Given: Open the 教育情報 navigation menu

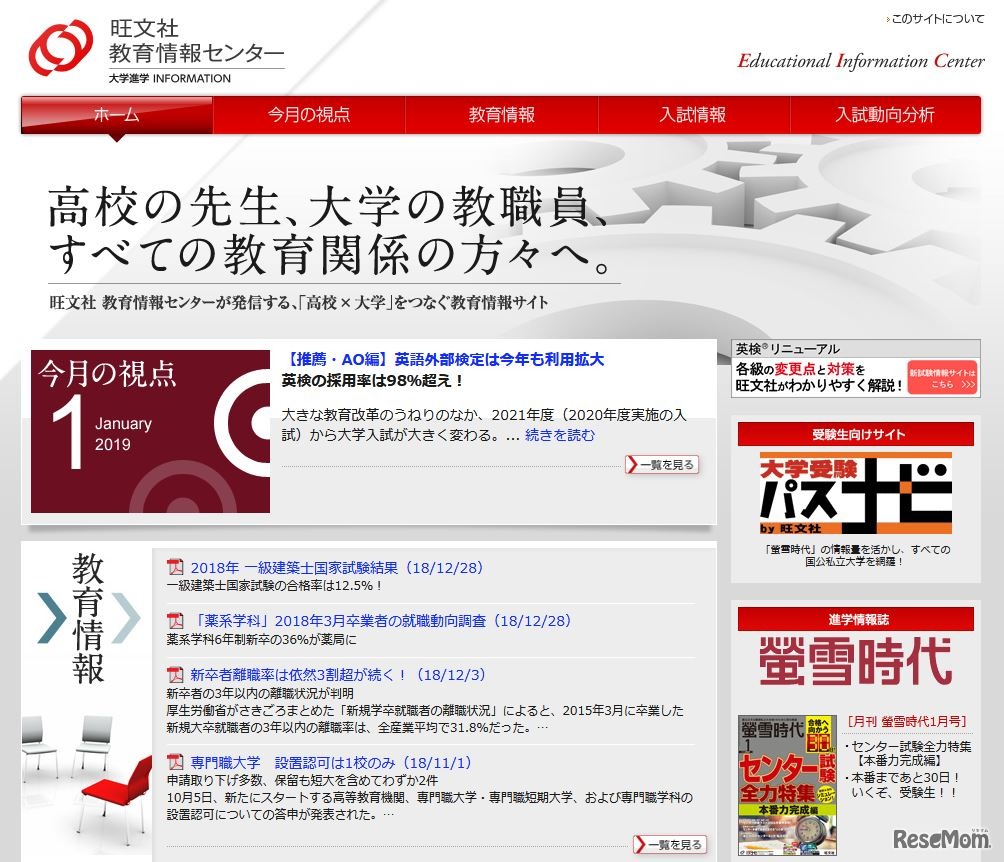Looking at the screenshot, I should [x=501, y=115].
